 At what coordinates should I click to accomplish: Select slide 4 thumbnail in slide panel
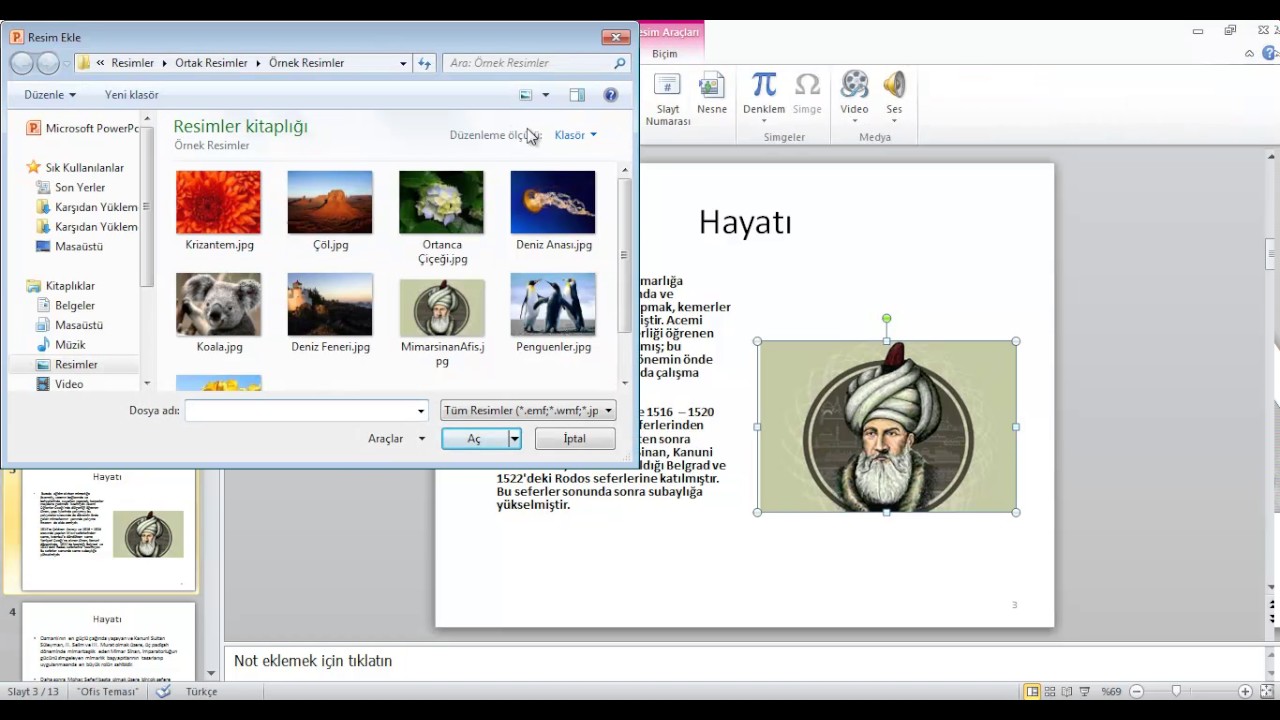tap(108, 641)
